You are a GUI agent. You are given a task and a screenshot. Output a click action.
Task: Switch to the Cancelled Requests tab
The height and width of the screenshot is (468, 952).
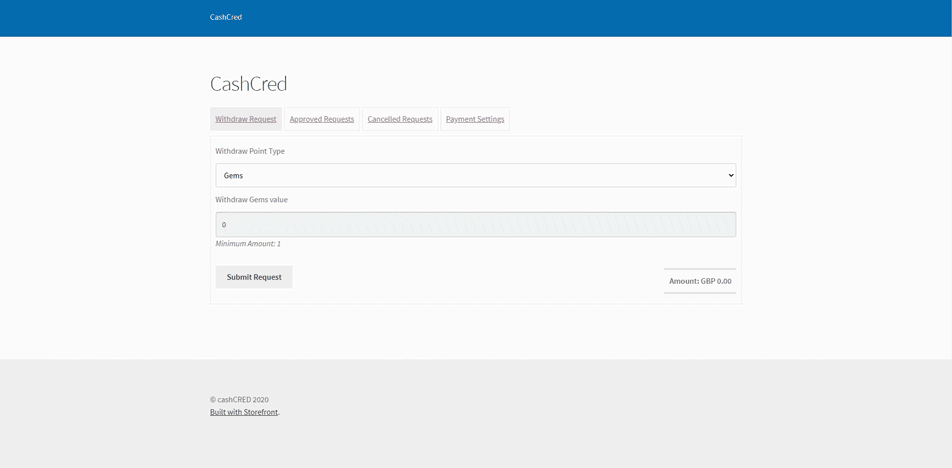coord(400,119)
